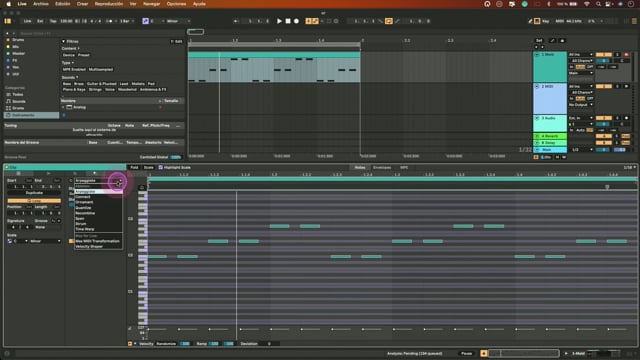The height and width of the screenshot is (360, 640).
Task: Click the Scale button in piano roll
Action: (x=149, y=167)
